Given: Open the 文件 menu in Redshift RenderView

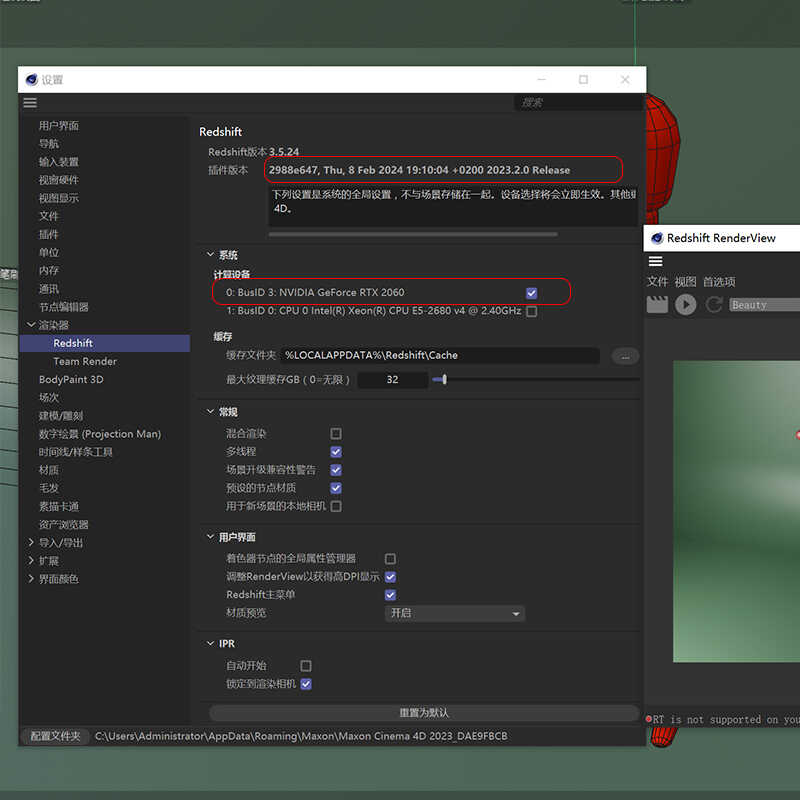Looking at the screenshot, I should click(x=658, y=281).
